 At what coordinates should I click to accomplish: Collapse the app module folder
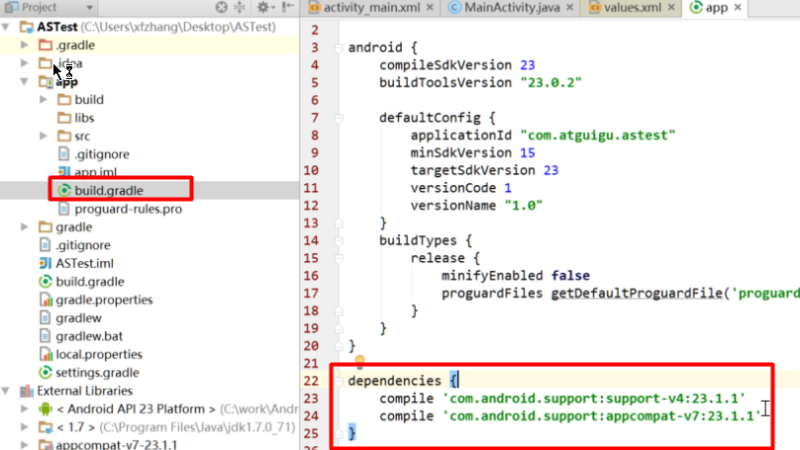coord(24,81)
